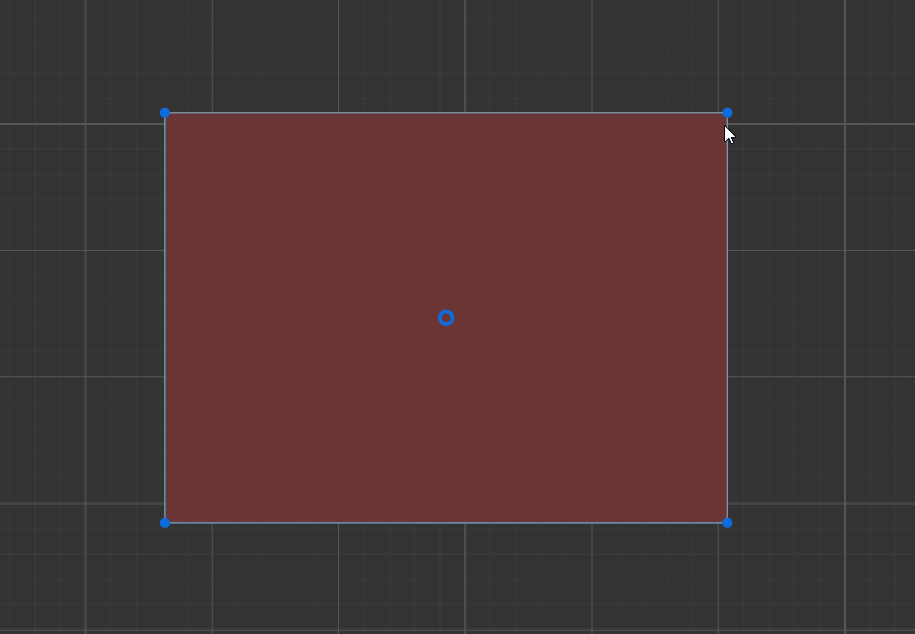Select the top-left corner handle of the rectangle
The width and height of the screenshot is (915, 634).
tap(165, 113)
